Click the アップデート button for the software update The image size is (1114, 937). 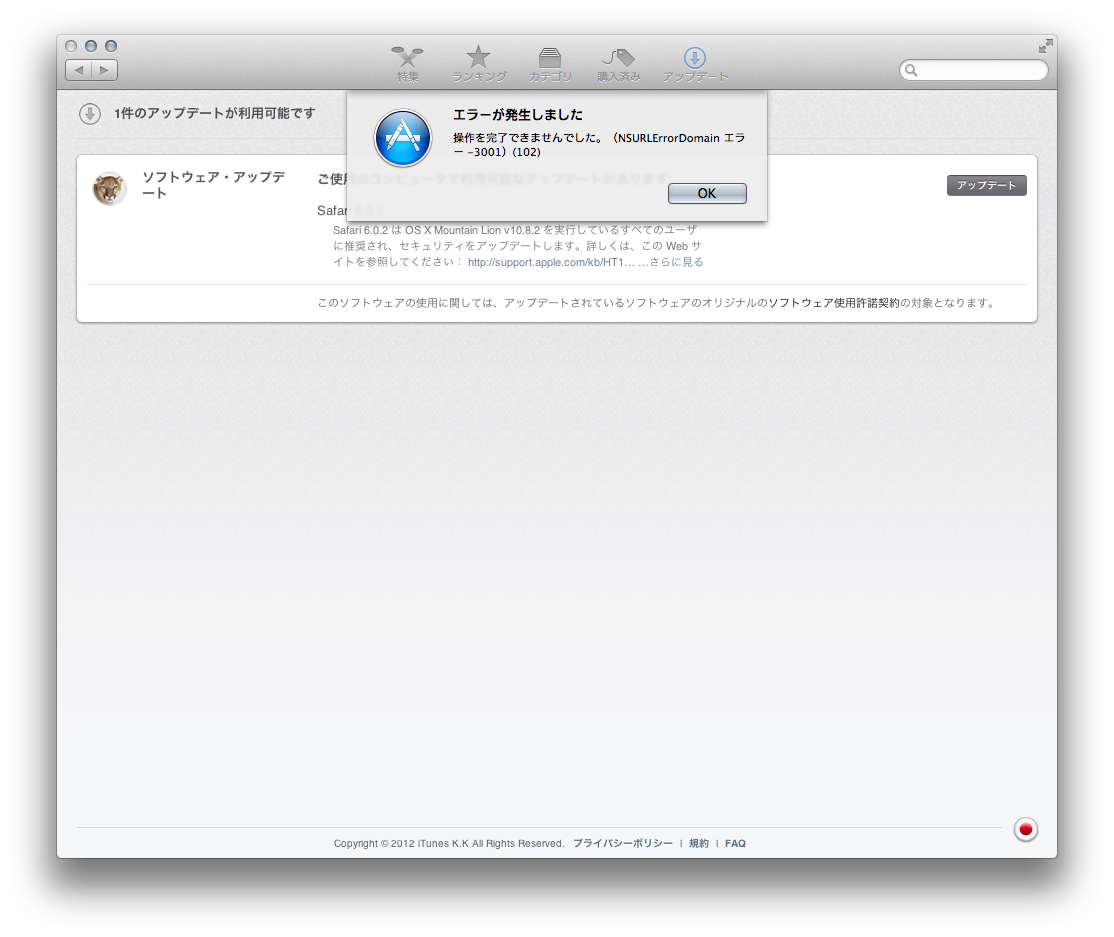tap(986, 185)
